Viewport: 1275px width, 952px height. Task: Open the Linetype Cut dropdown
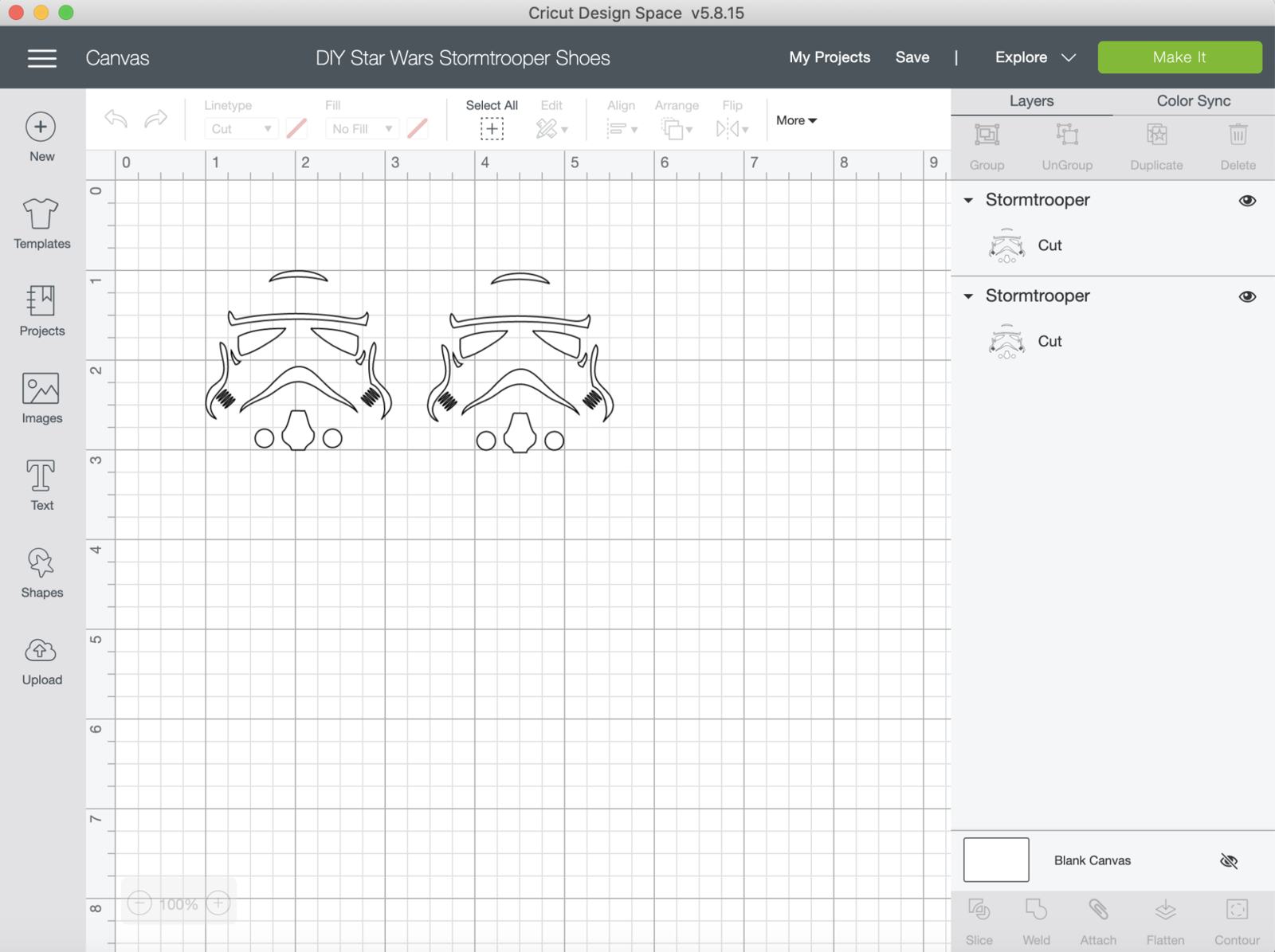coord(241,128)
